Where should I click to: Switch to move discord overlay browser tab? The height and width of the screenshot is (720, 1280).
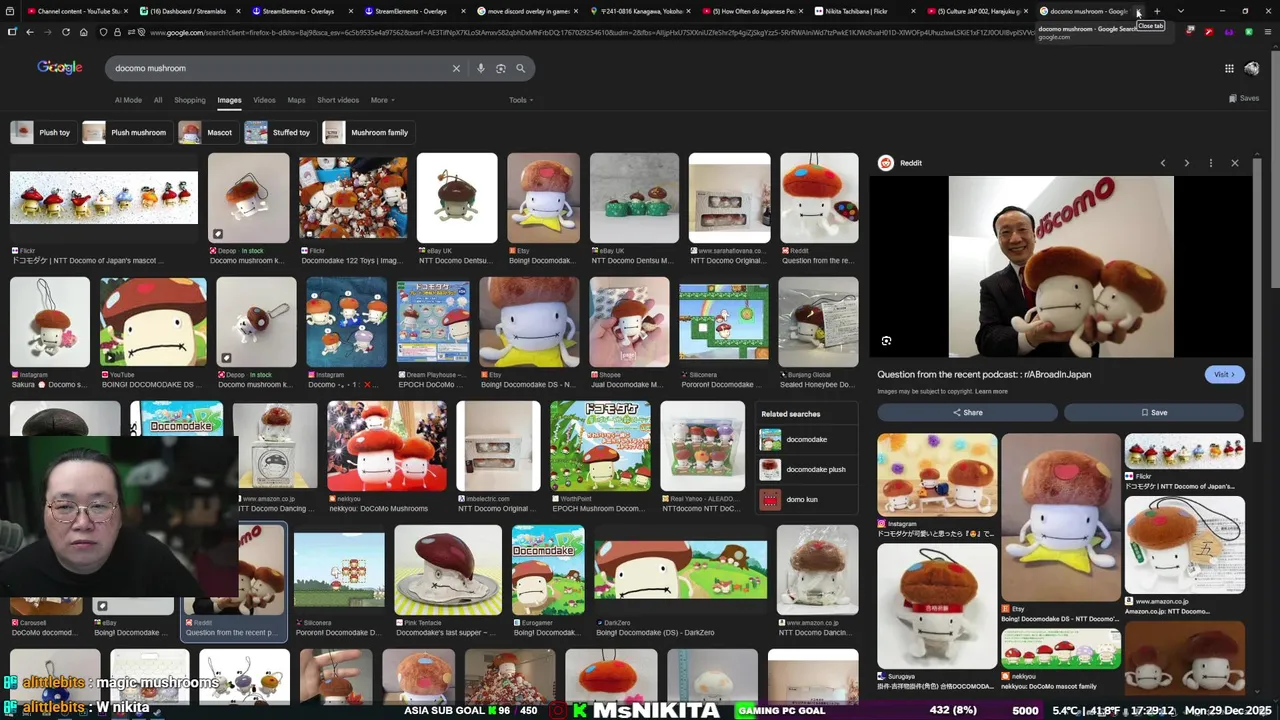tap(527, 11)
